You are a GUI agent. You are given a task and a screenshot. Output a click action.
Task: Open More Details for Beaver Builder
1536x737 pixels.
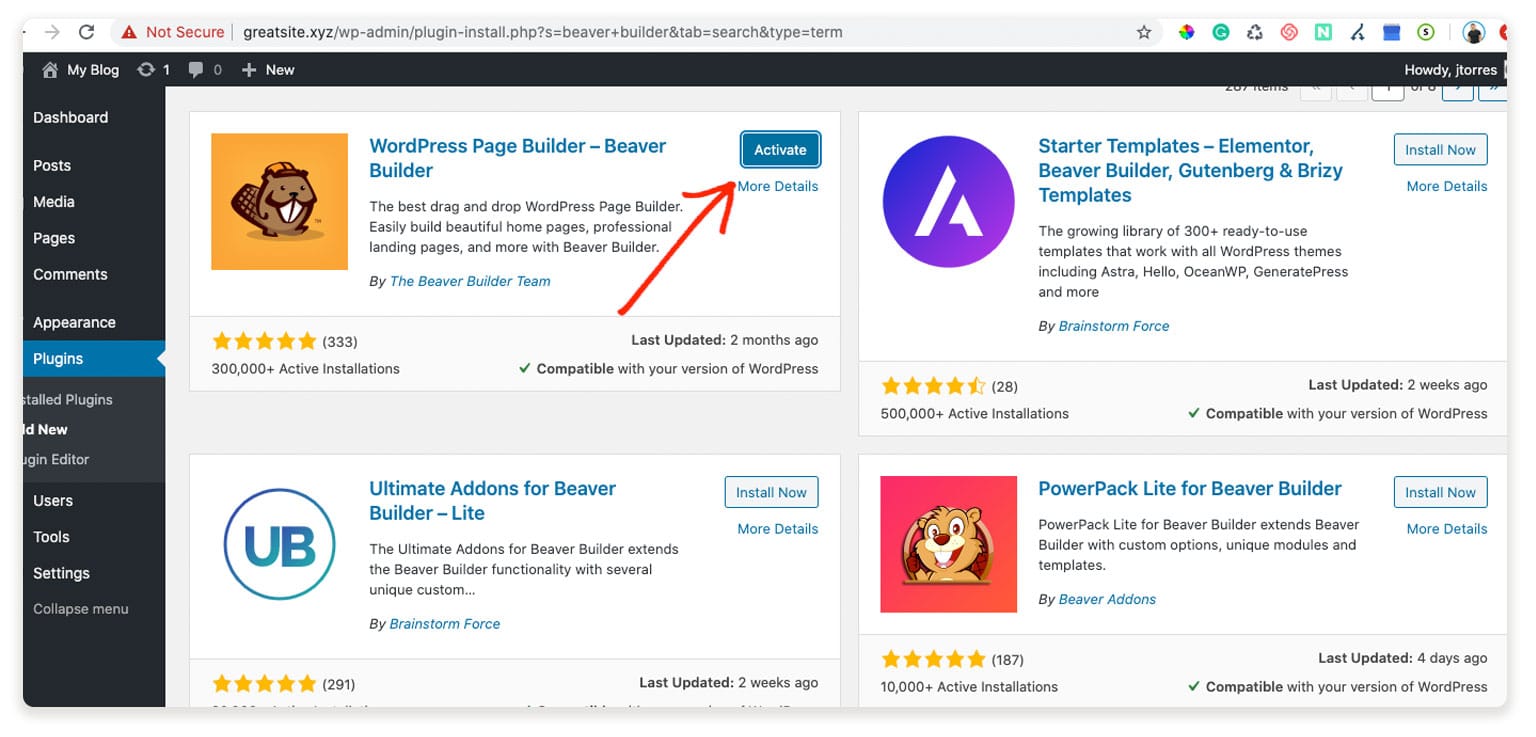(778, 186)
